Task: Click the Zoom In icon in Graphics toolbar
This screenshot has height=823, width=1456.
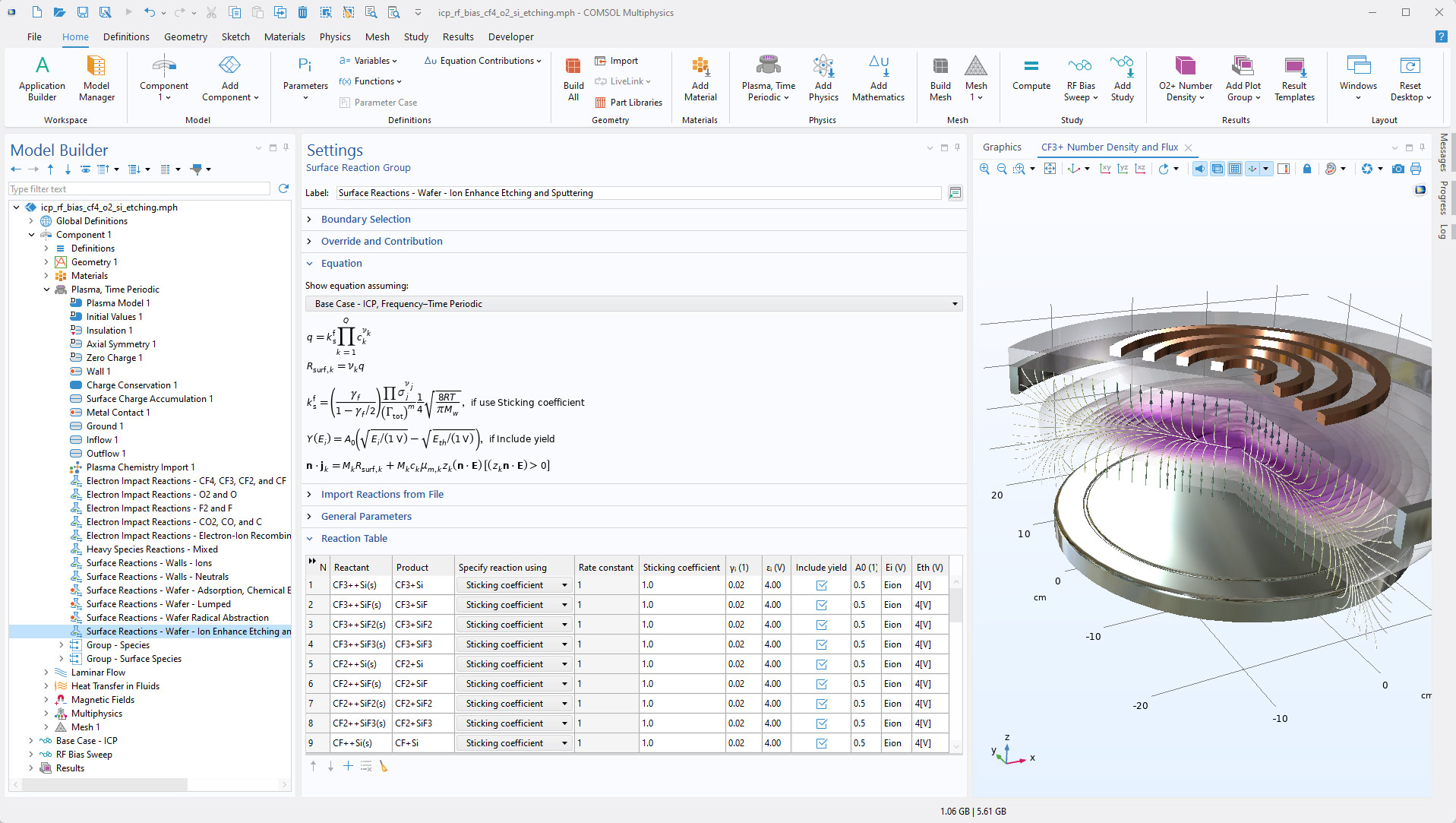Action: [984, 169]
